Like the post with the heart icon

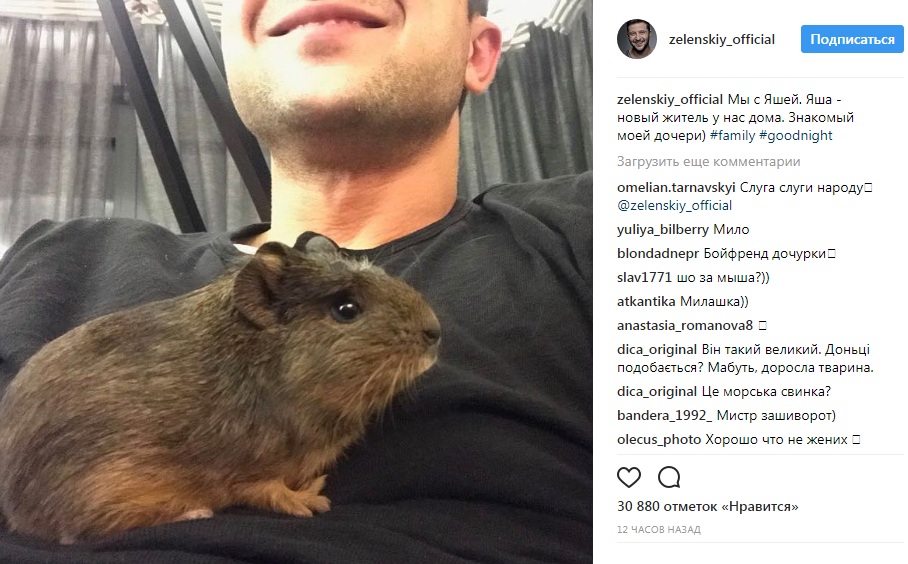click(x=629, y=477)
